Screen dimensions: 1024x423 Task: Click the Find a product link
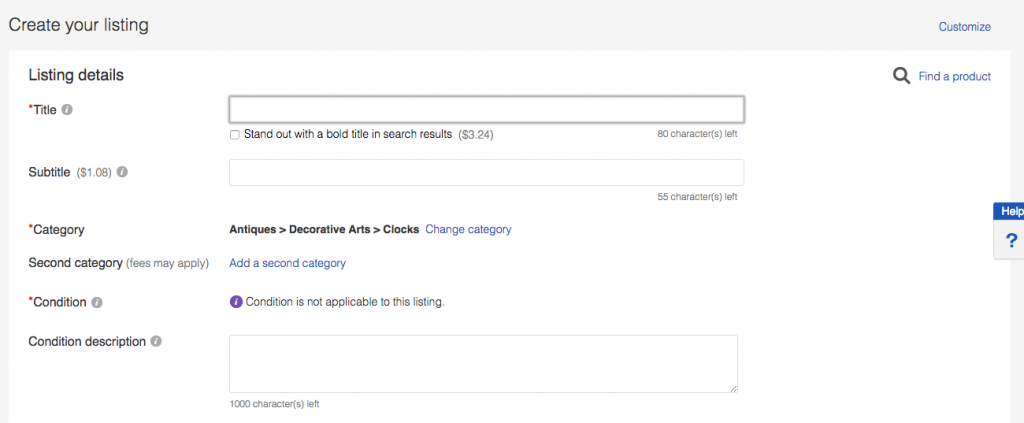[954, 76]
